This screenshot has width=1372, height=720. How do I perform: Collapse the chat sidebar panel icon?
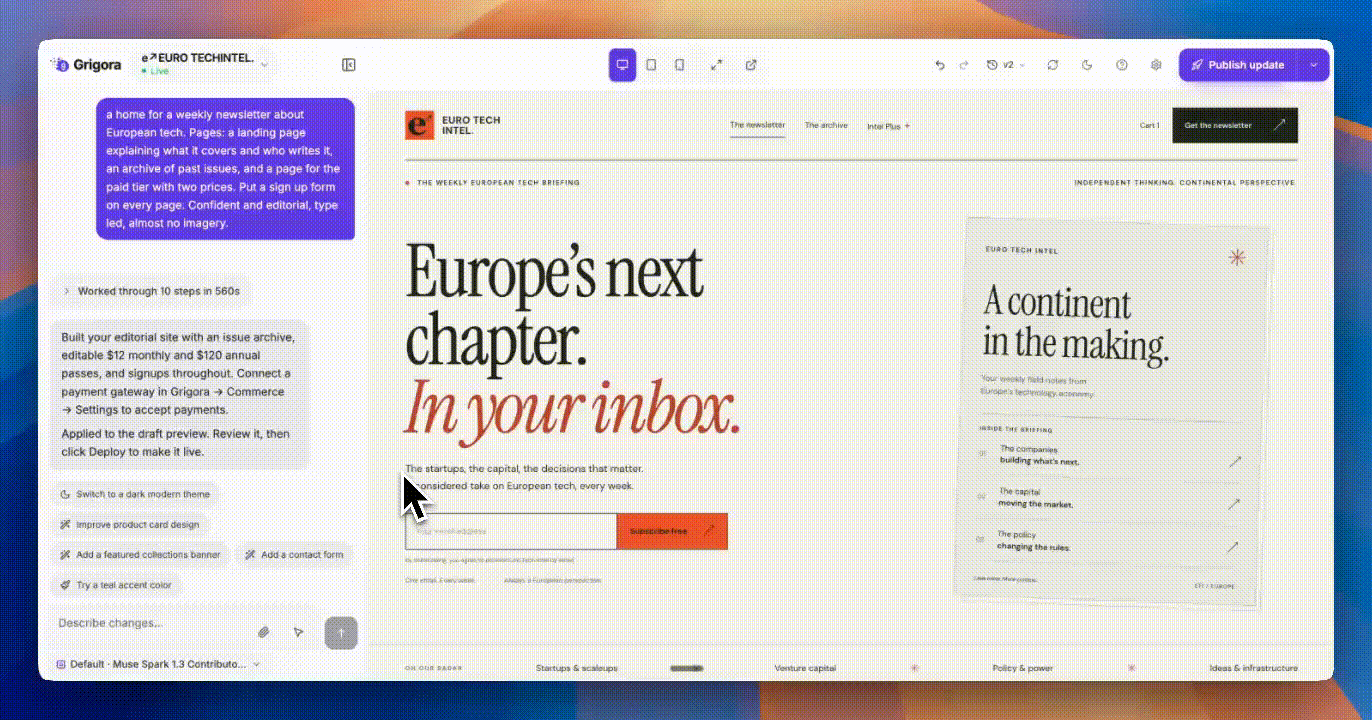tap(348, 65)
